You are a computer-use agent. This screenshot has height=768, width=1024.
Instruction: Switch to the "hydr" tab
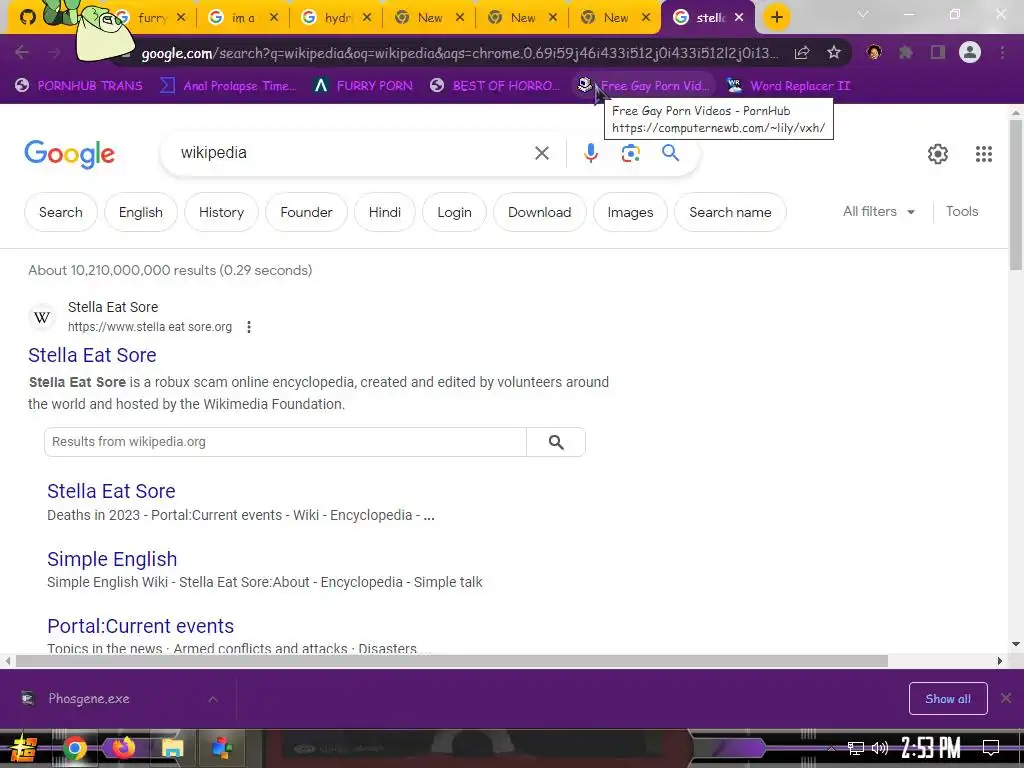pos(336,18)
